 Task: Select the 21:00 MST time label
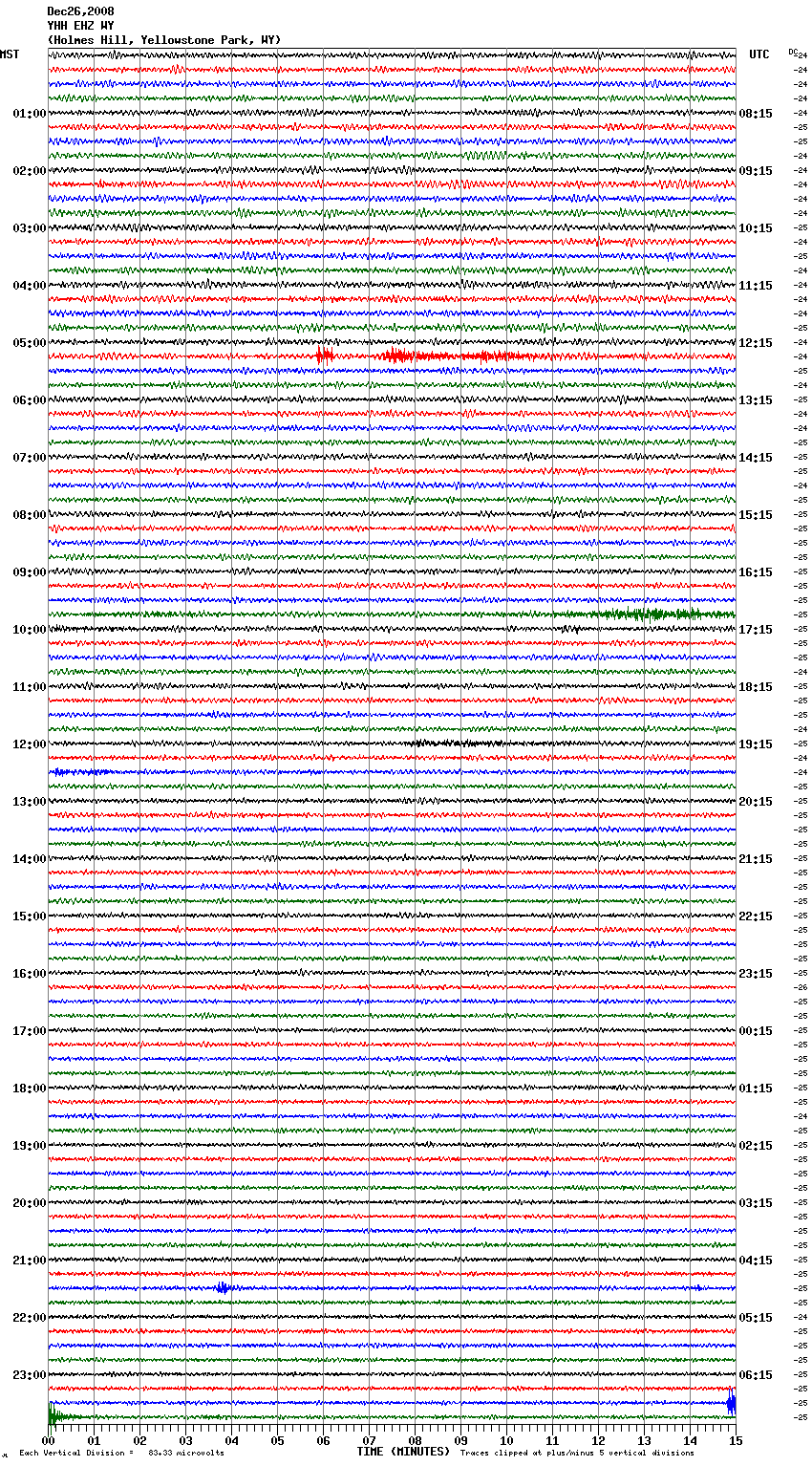coord(29,1261)
